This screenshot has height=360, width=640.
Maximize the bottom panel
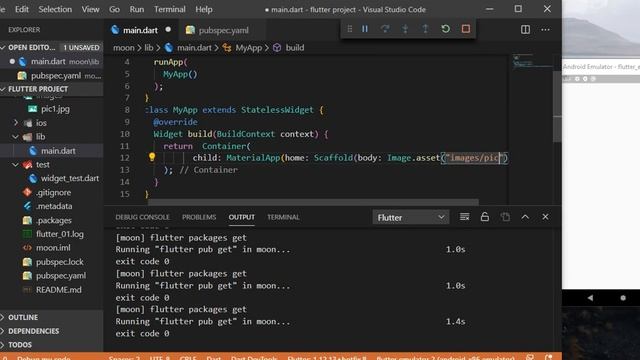525,217
